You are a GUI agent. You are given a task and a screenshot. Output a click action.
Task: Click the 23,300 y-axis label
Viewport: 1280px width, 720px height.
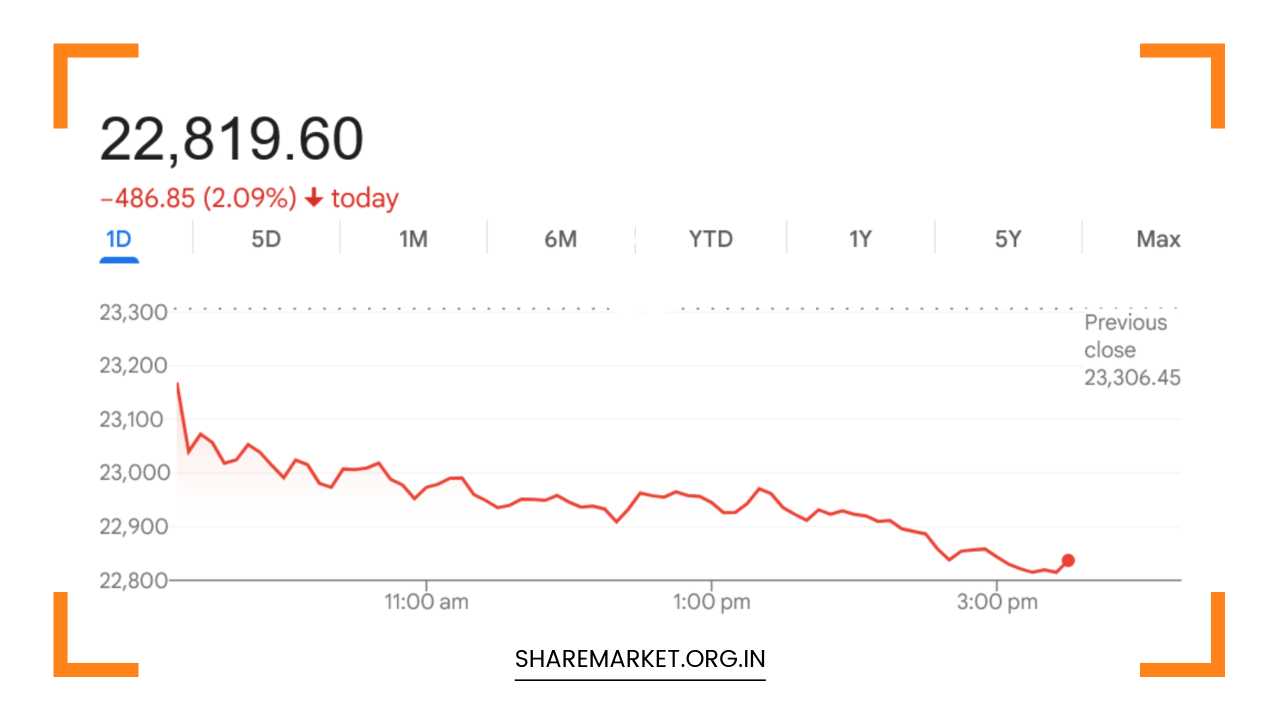point(133,312)
